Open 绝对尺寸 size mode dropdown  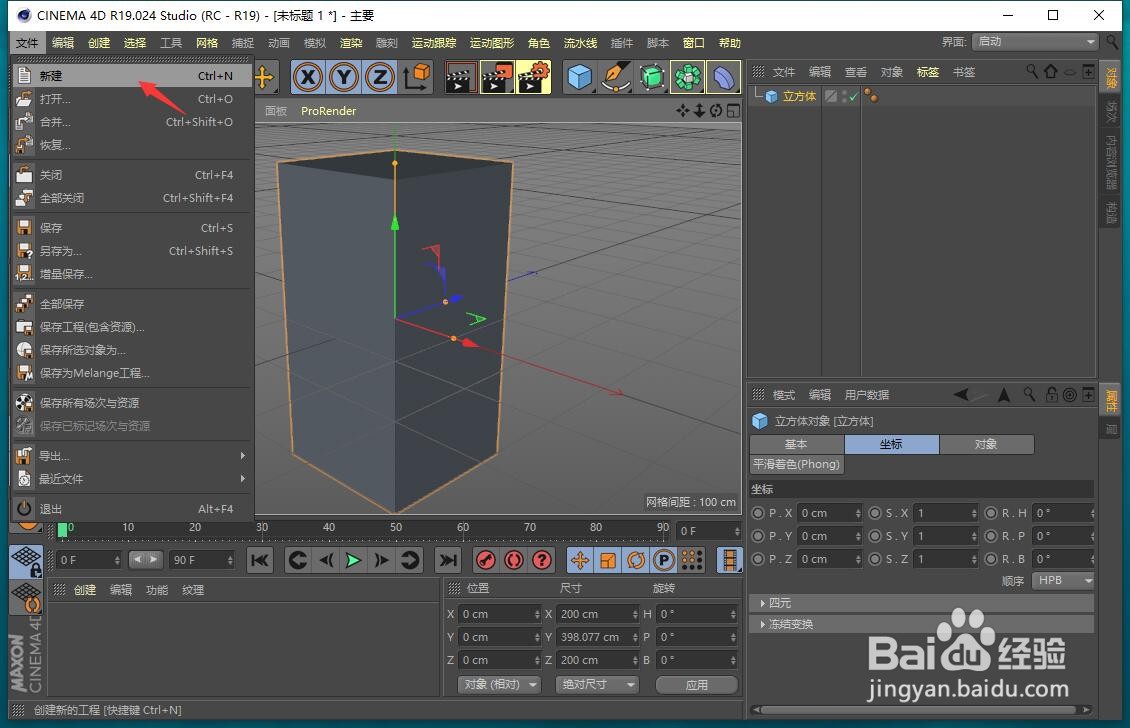(597, 684)
